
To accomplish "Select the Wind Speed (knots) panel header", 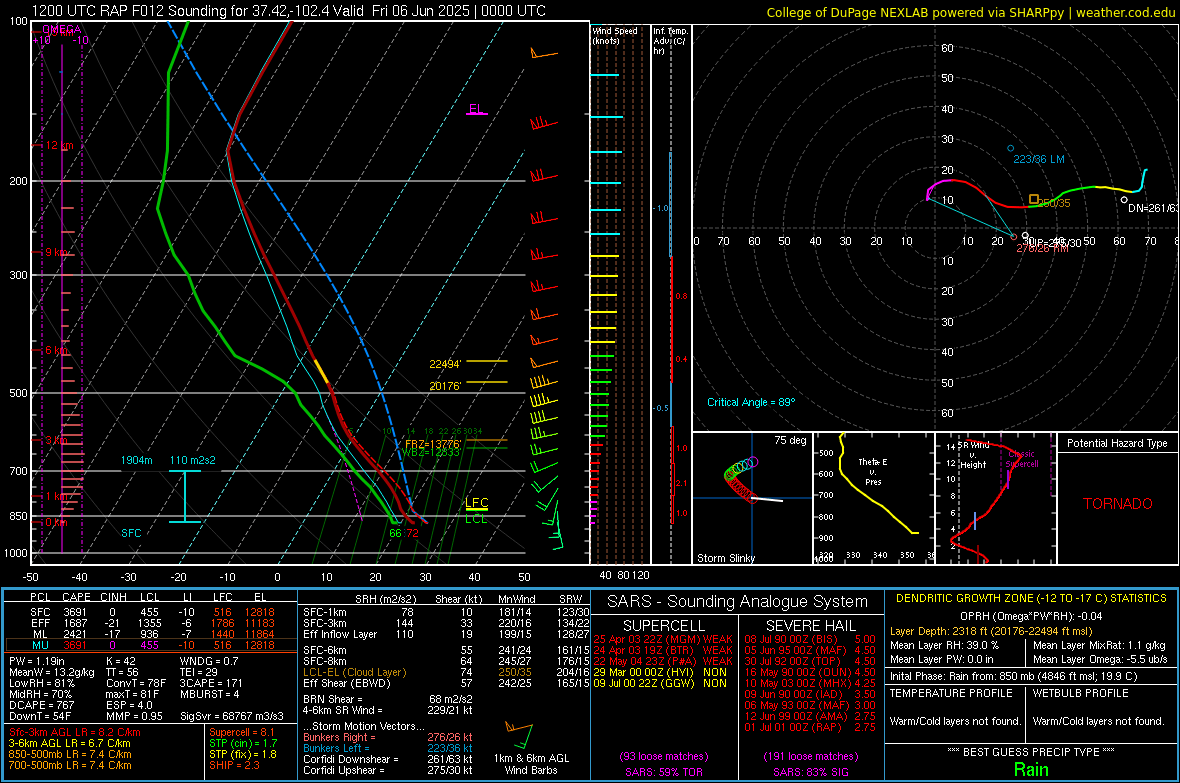I will click(x=614, y=35).
